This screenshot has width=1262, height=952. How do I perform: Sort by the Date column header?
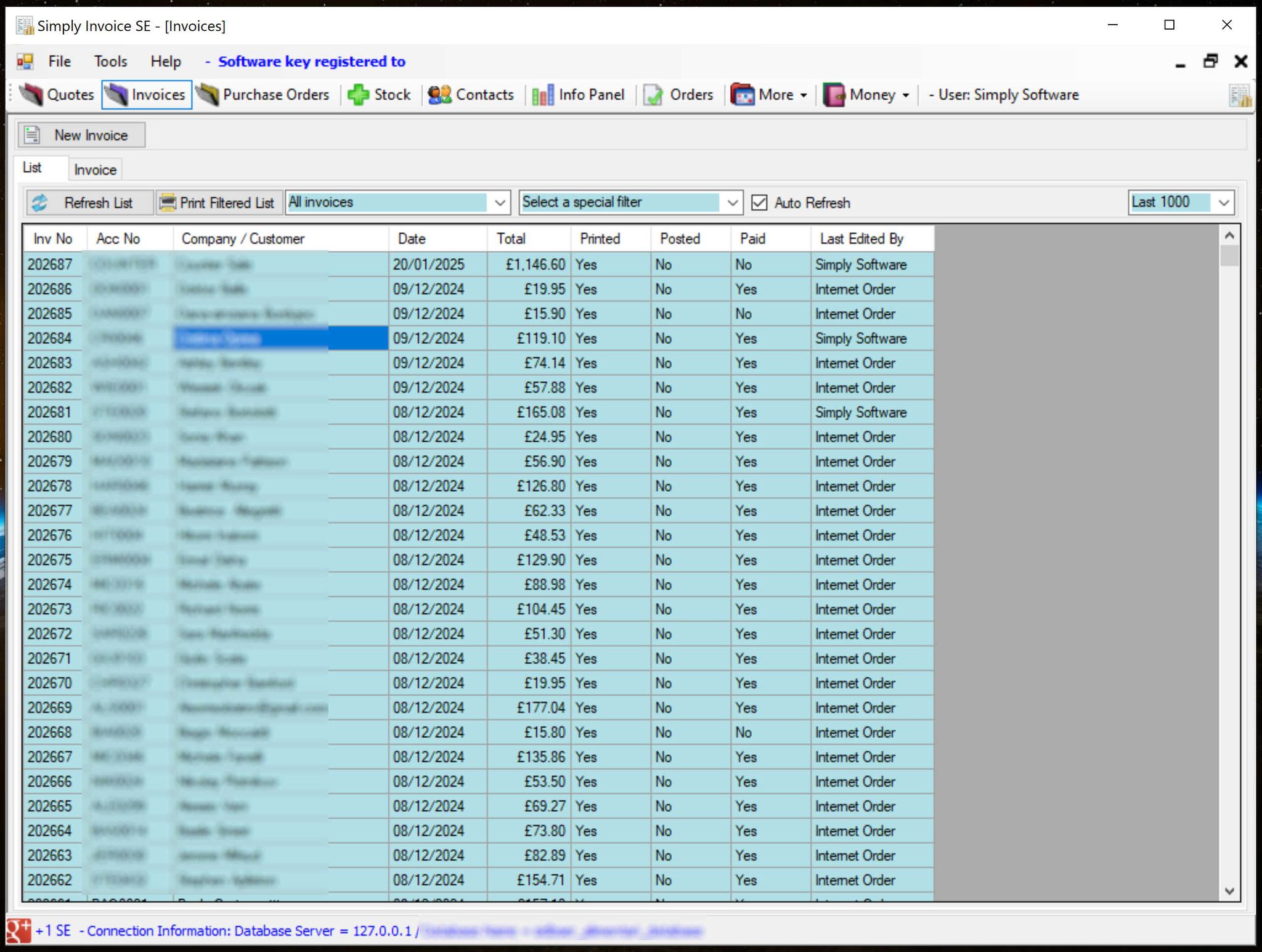438,239
